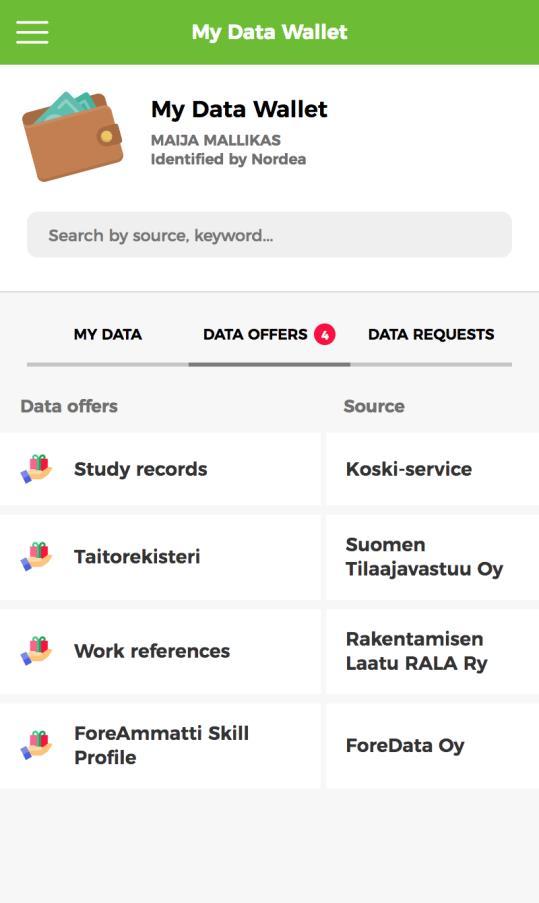Switch to the MY DATA tab
The height and width of the screenshot is (903, 539).
[108, 335]
